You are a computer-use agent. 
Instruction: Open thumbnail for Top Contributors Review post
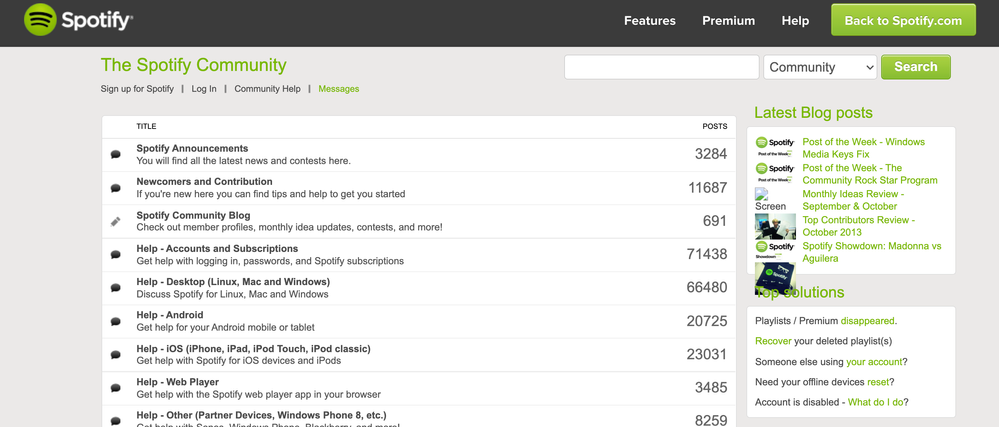(x=775, y=226)
